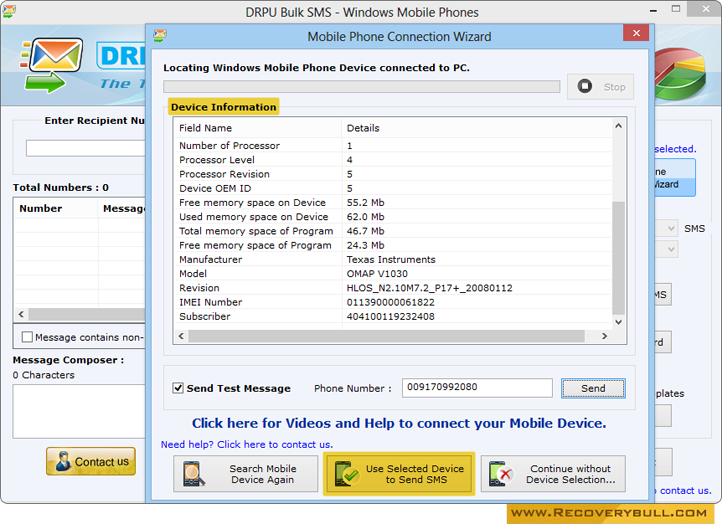Screen dimensions: 722x524
Task: Open Contact us button in main window
Action: [x=91, y=461]
